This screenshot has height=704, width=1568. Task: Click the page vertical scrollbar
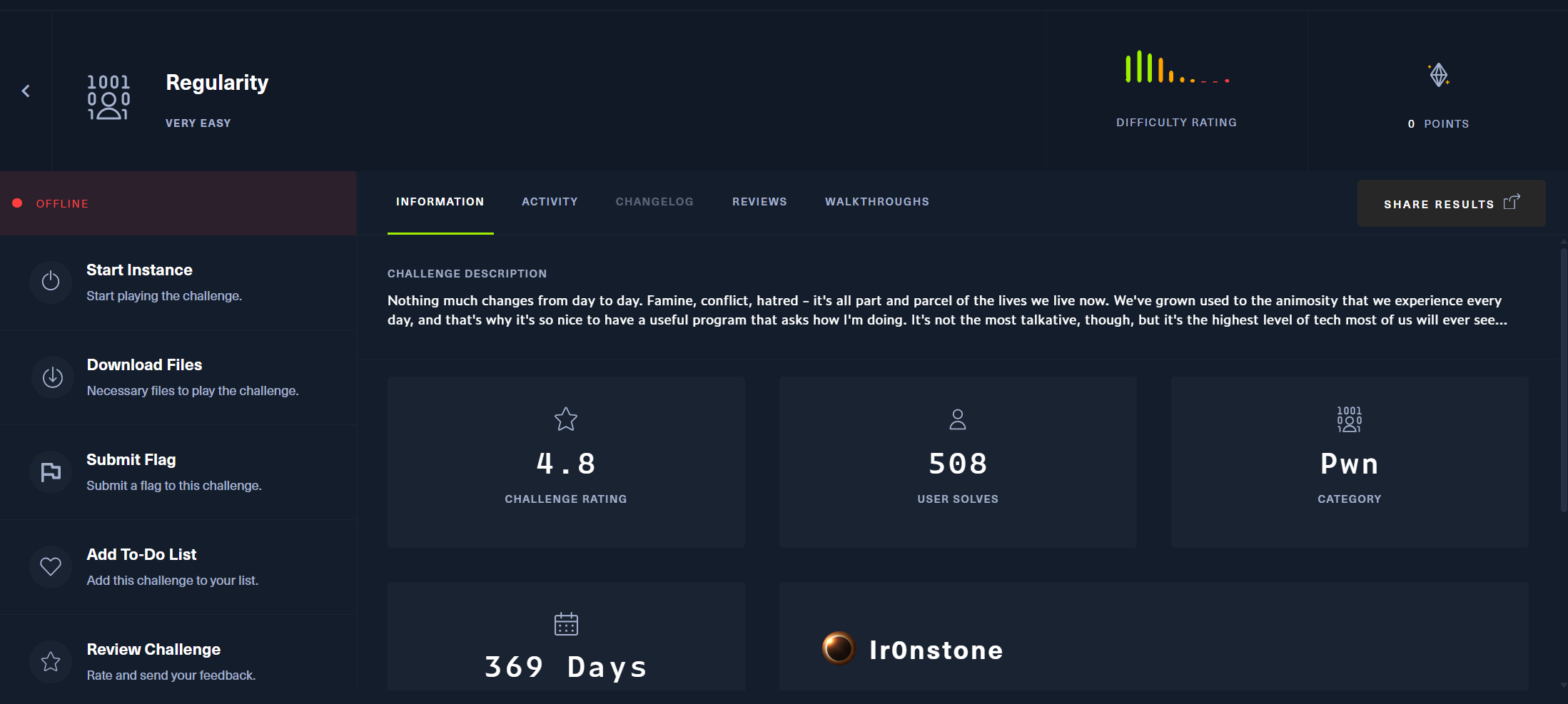1563,378
